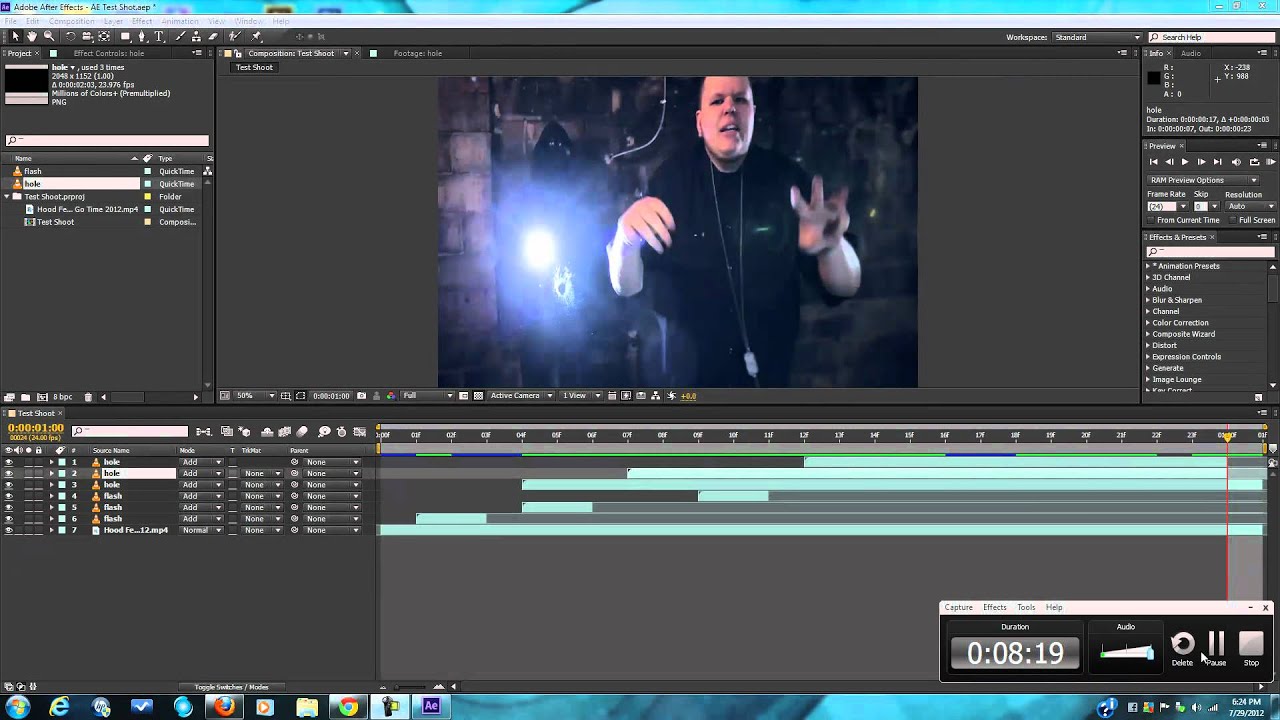This screenshot has height=720, width=1280.
Task: Select the Eraser tool
Action: pos(213,36)
